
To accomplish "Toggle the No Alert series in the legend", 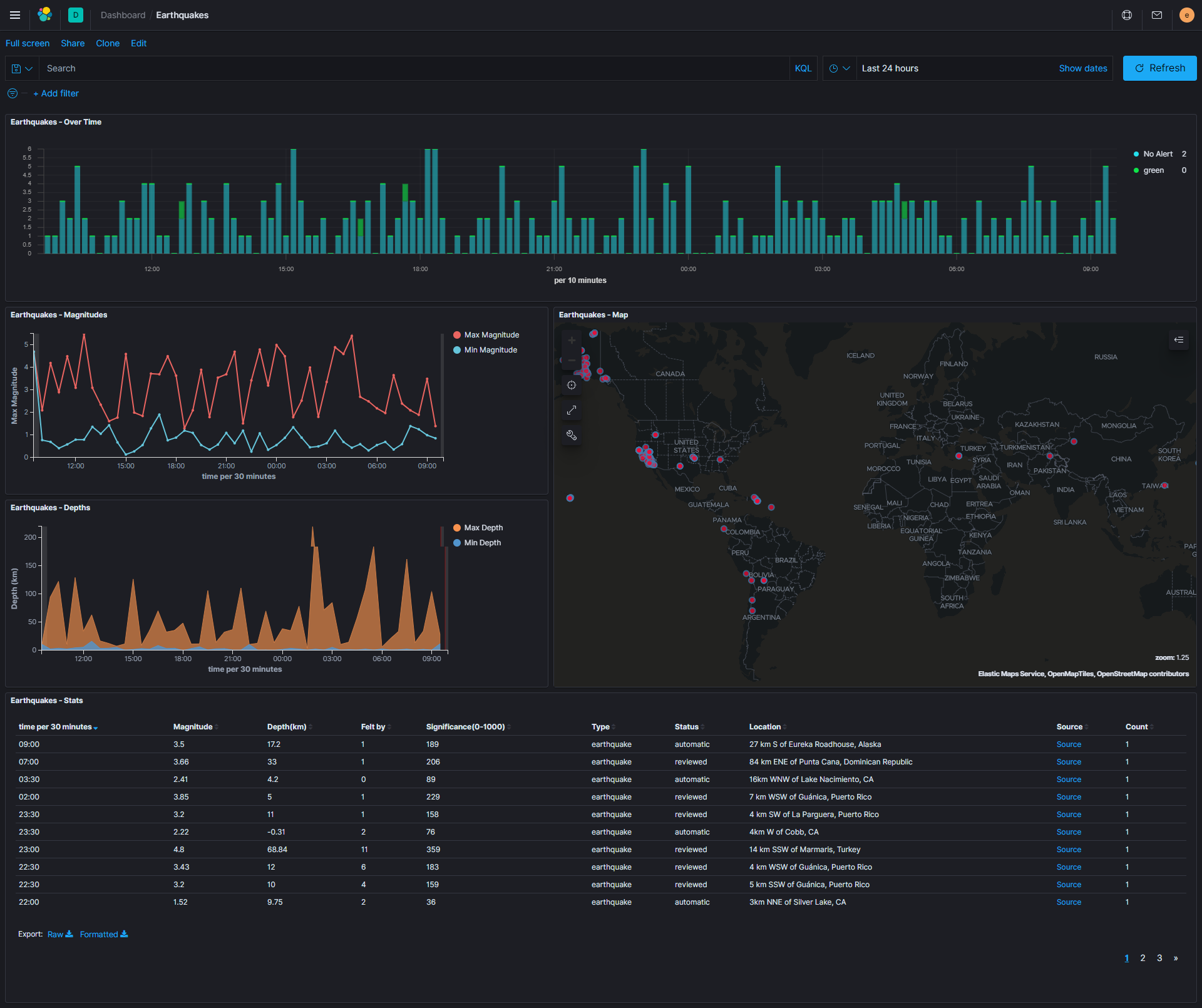I will (1157, 153).
